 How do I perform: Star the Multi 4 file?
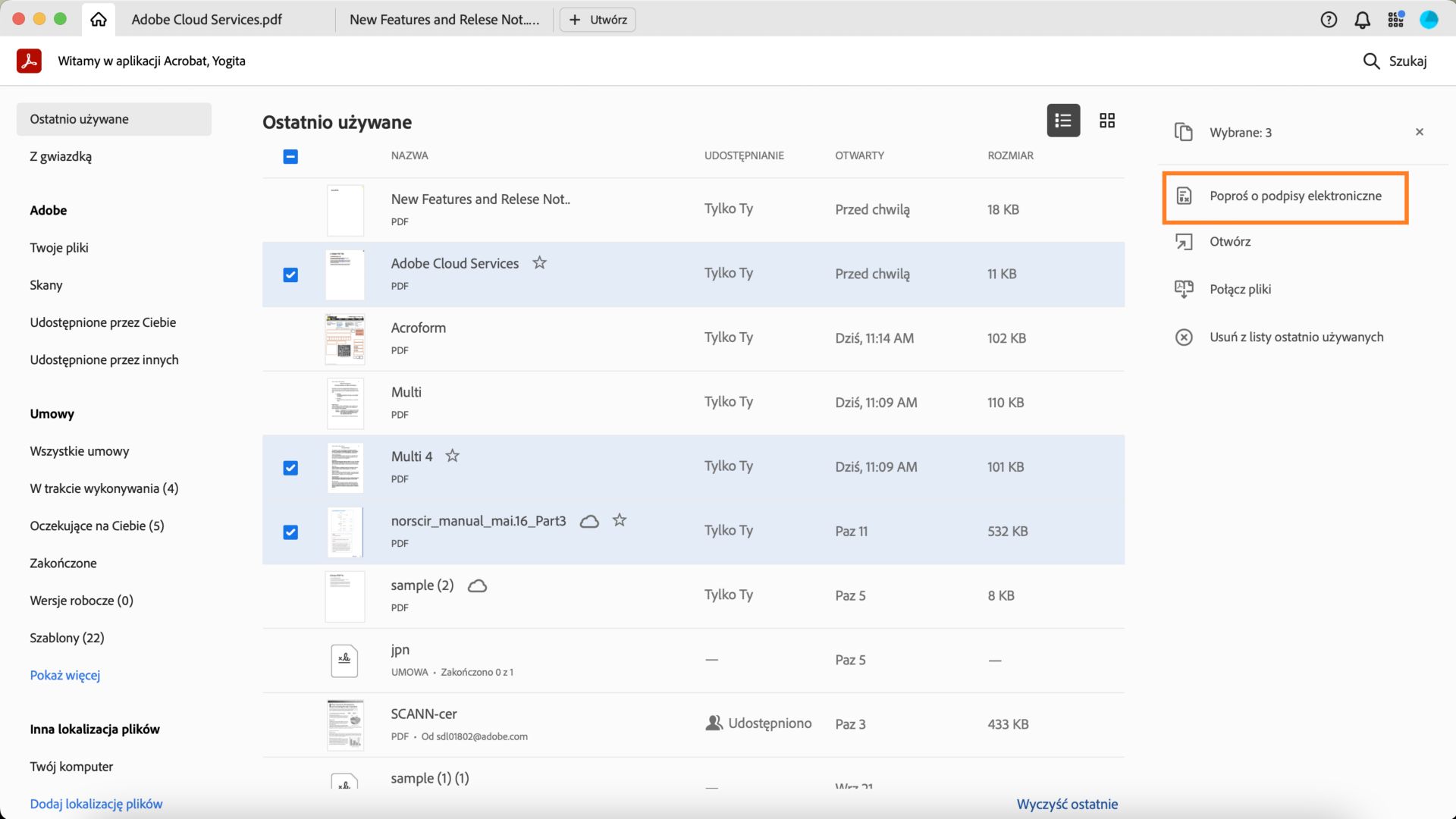452,456
